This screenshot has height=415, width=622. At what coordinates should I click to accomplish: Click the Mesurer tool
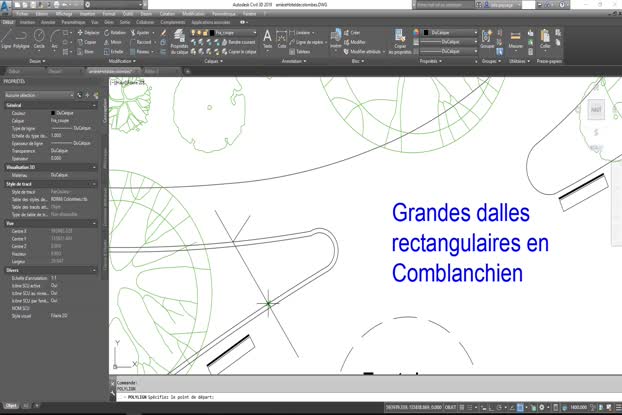coord(515,39)
